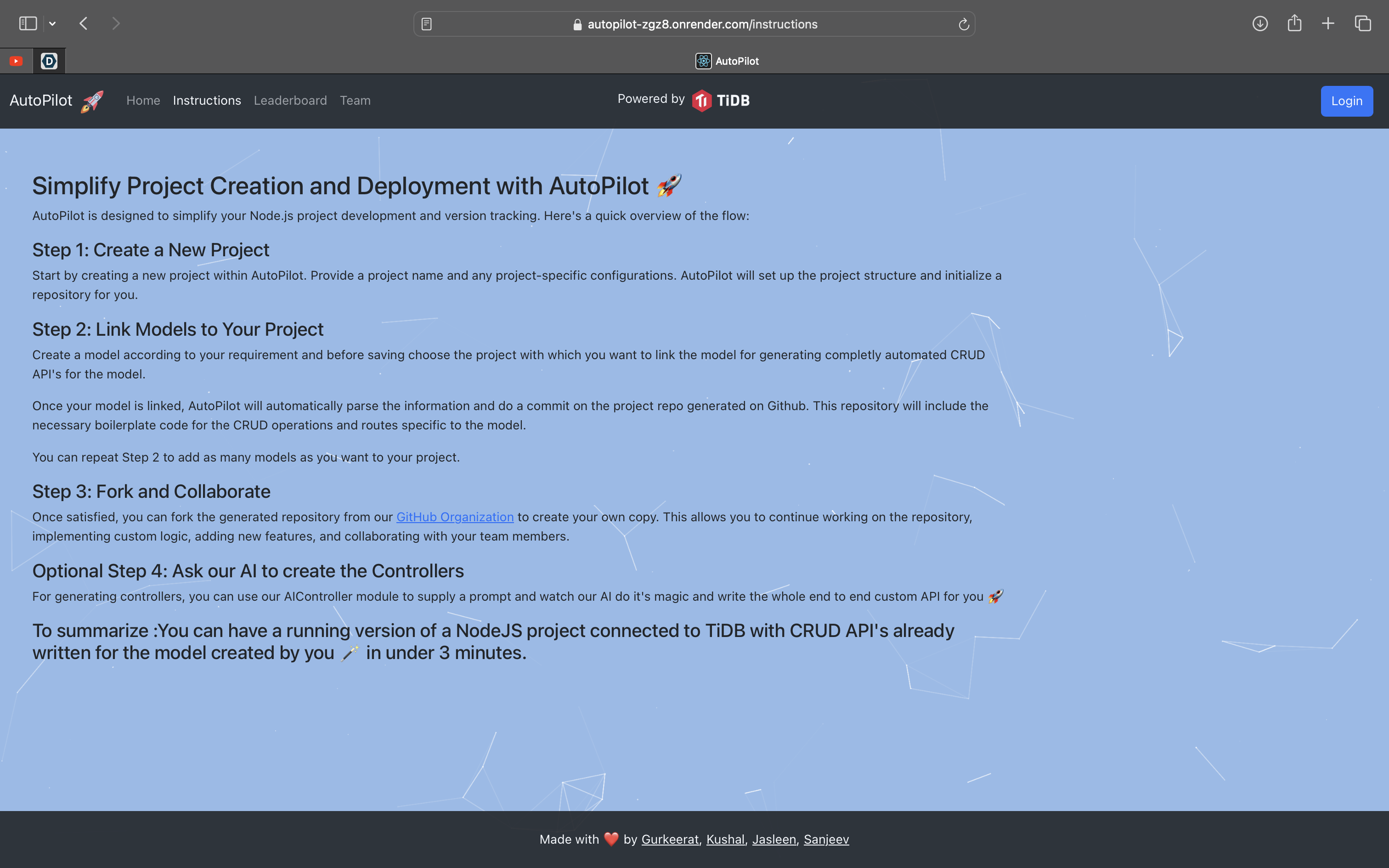Reload the page with refresh icon
1389x868 pixels.
click(x=964, y=24)
